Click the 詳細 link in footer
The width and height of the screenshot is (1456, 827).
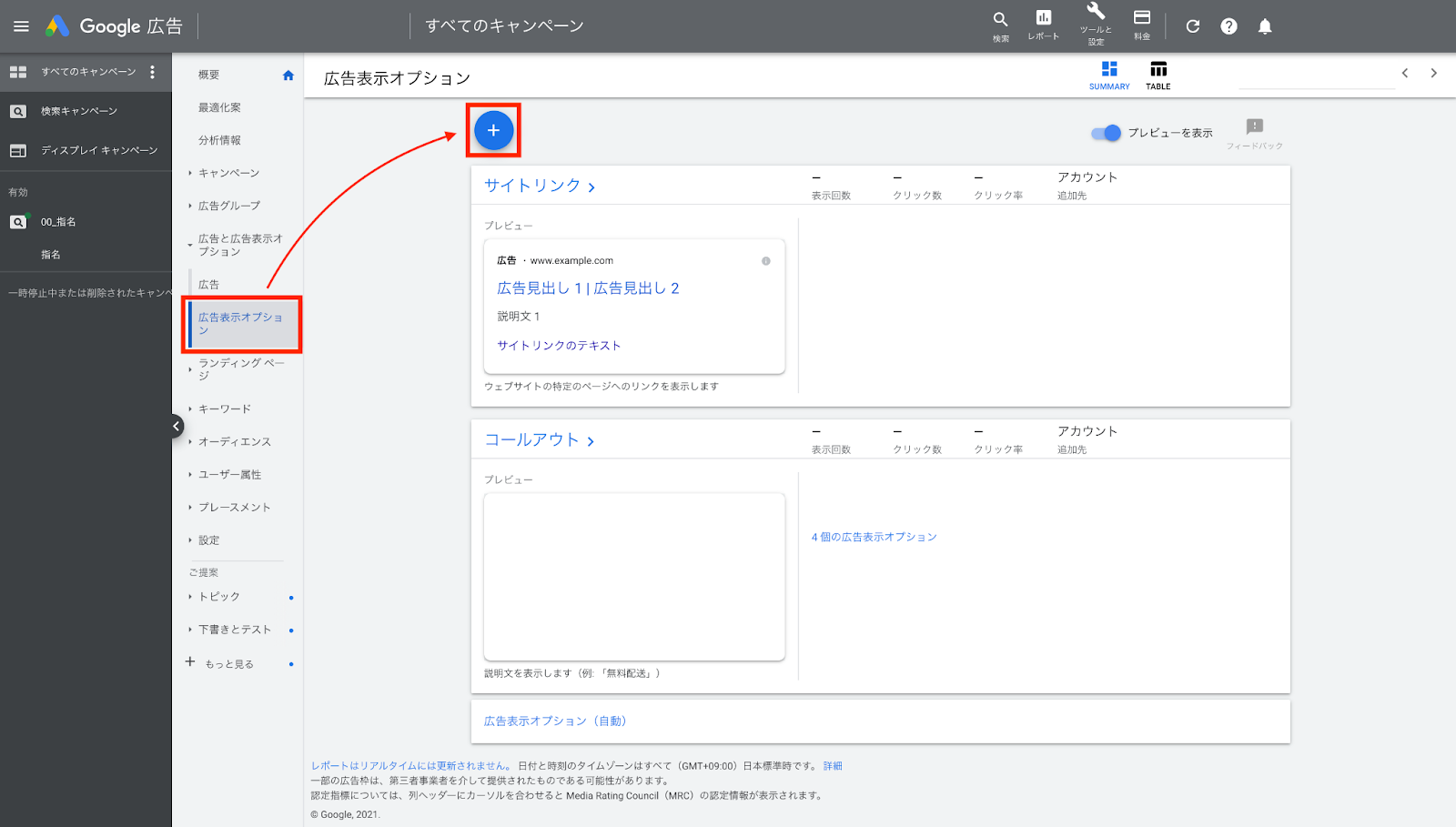click(833, 766)
